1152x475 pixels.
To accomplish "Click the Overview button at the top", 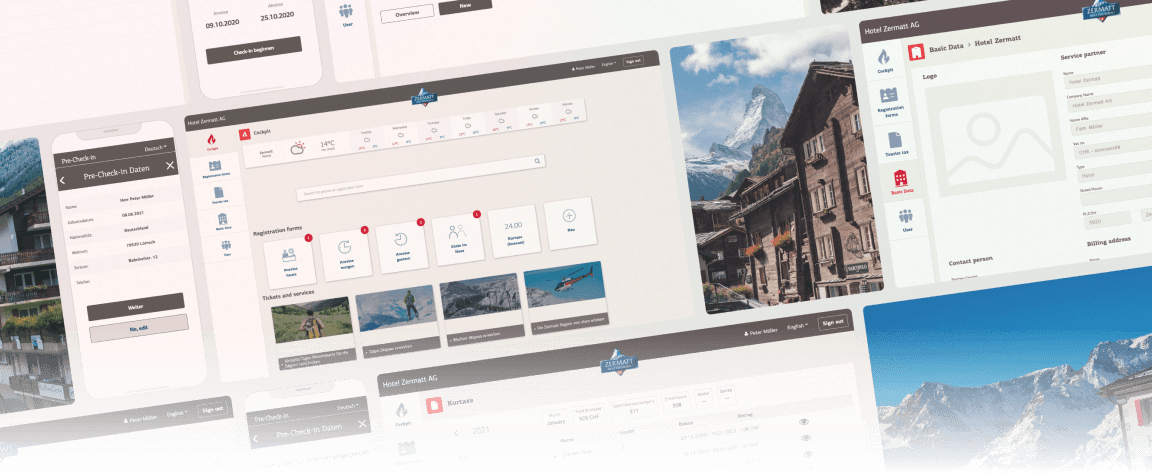I will (407, 13).
